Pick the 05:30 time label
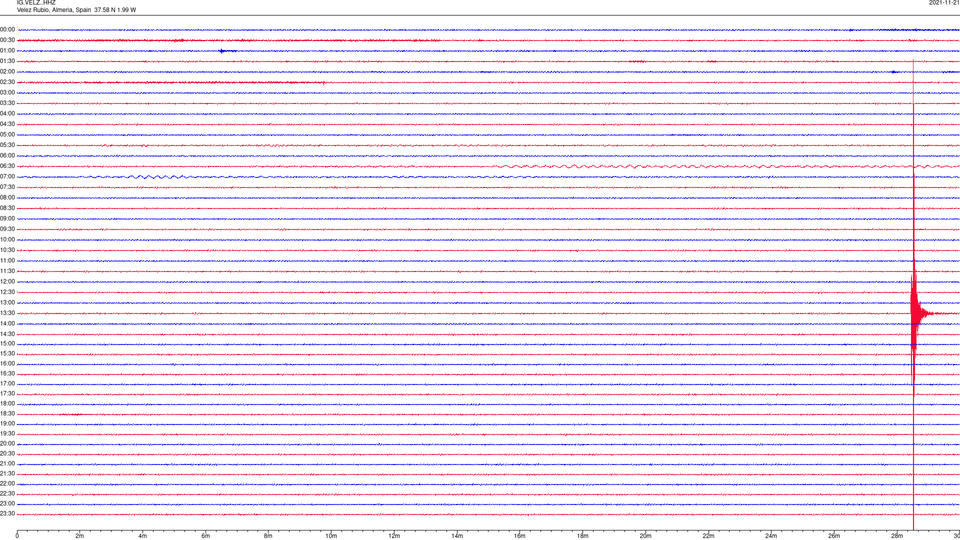The height and width of the screenshot is (540, 960). click(x=7, y=145)
